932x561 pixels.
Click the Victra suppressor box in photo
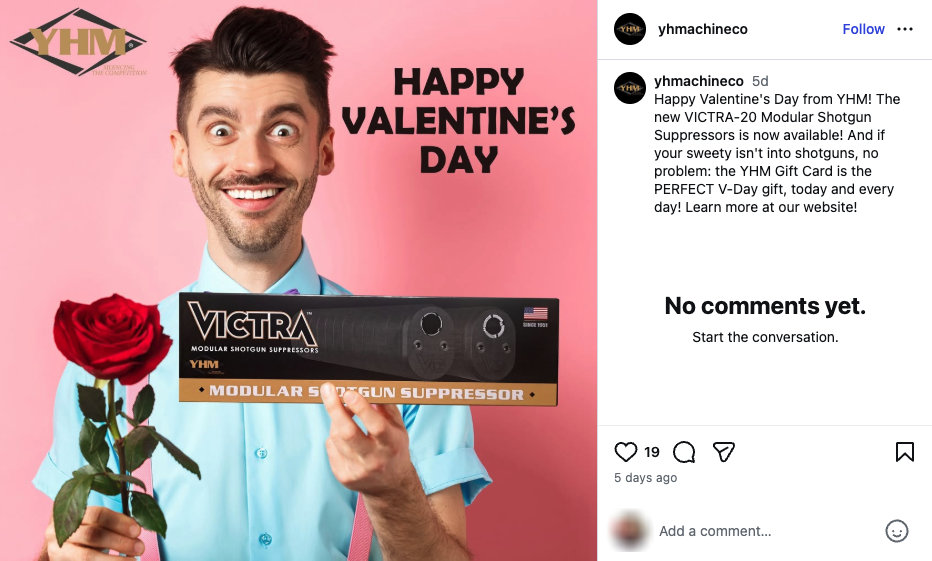click(x=369, y=349)
